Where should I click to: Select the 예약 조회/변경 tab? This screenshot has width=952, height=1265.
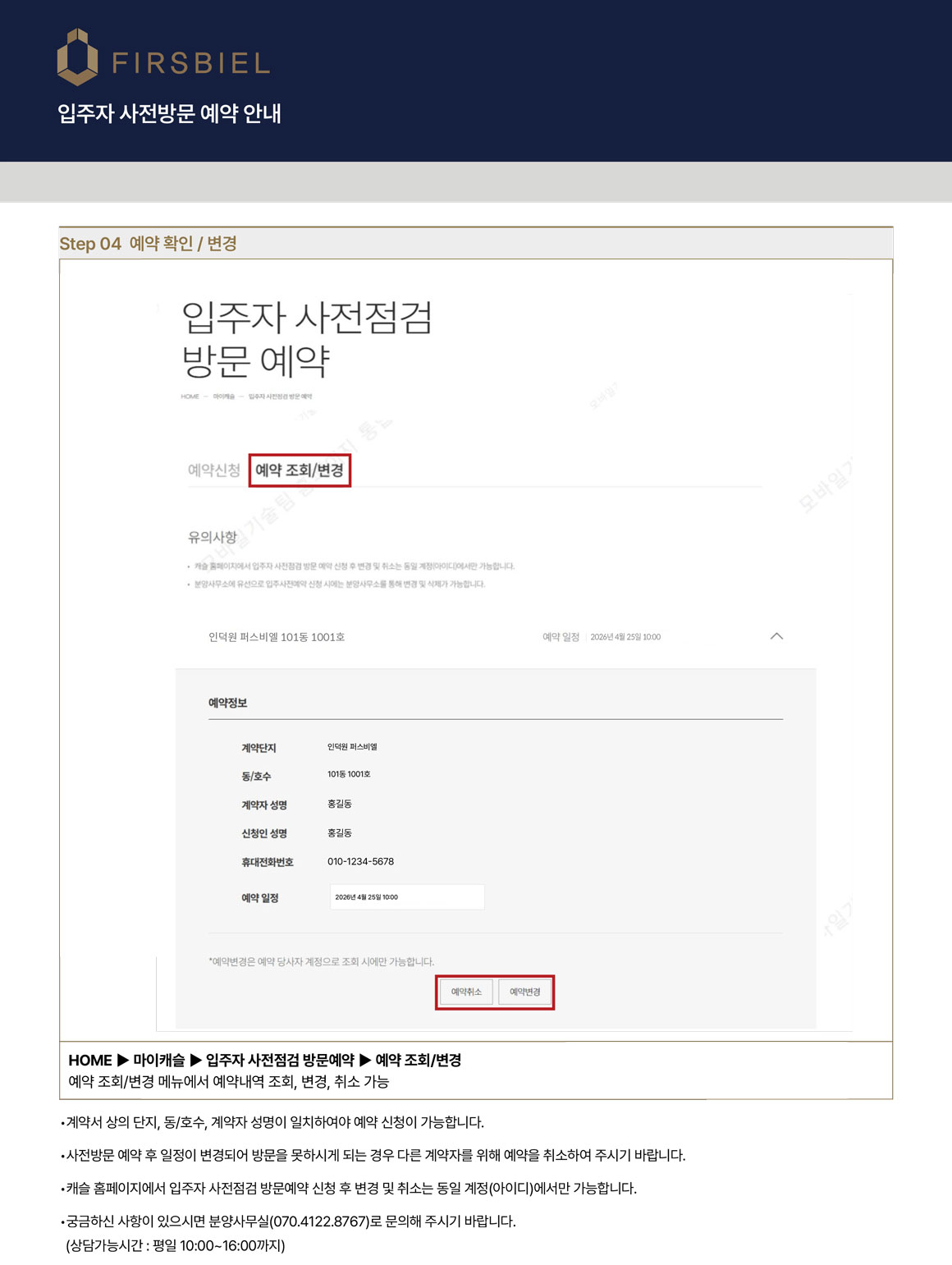point(300,470)
